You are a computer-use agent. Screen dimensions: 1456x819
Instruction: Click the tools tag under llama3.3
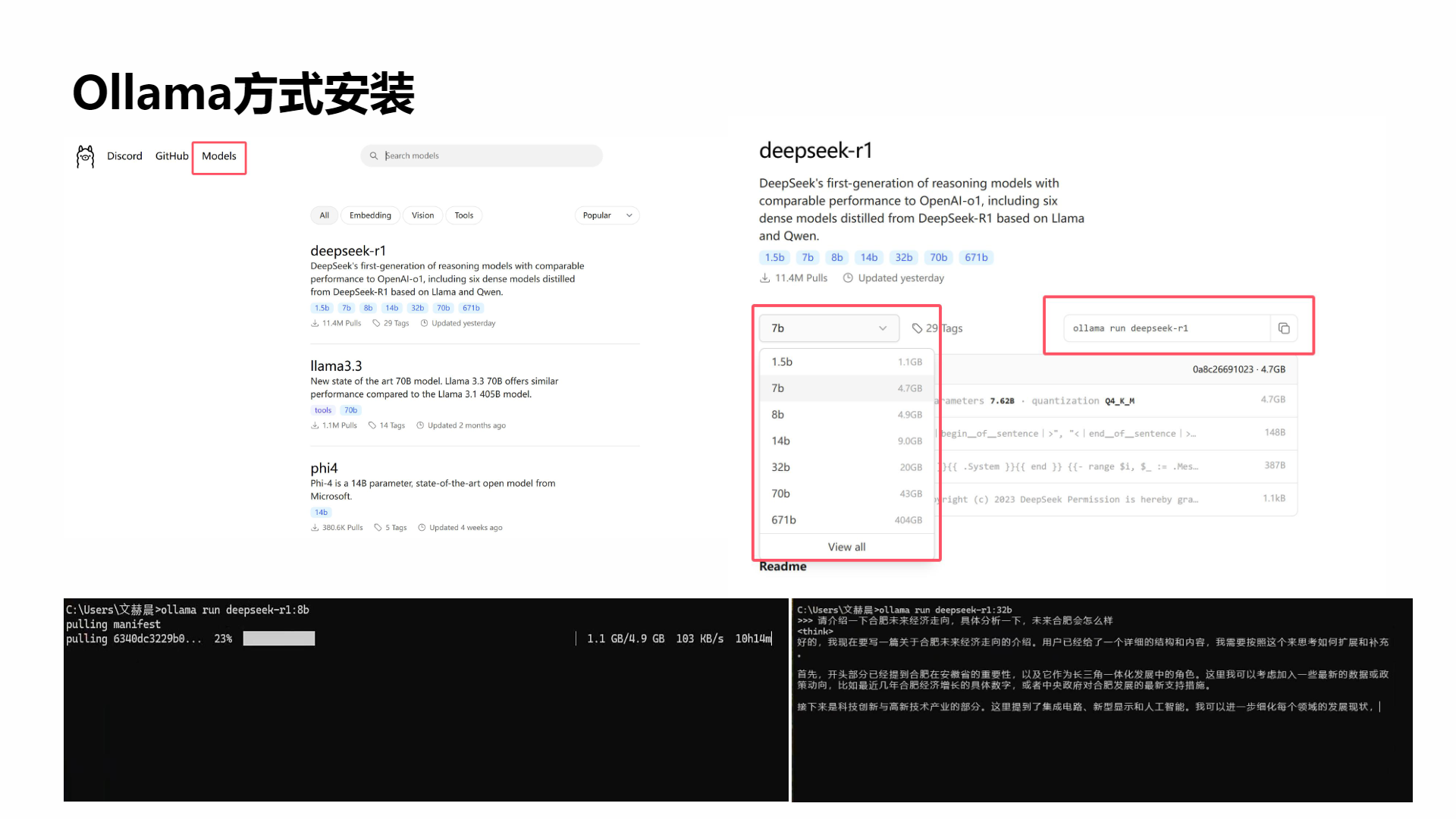[x=323, y=410]
